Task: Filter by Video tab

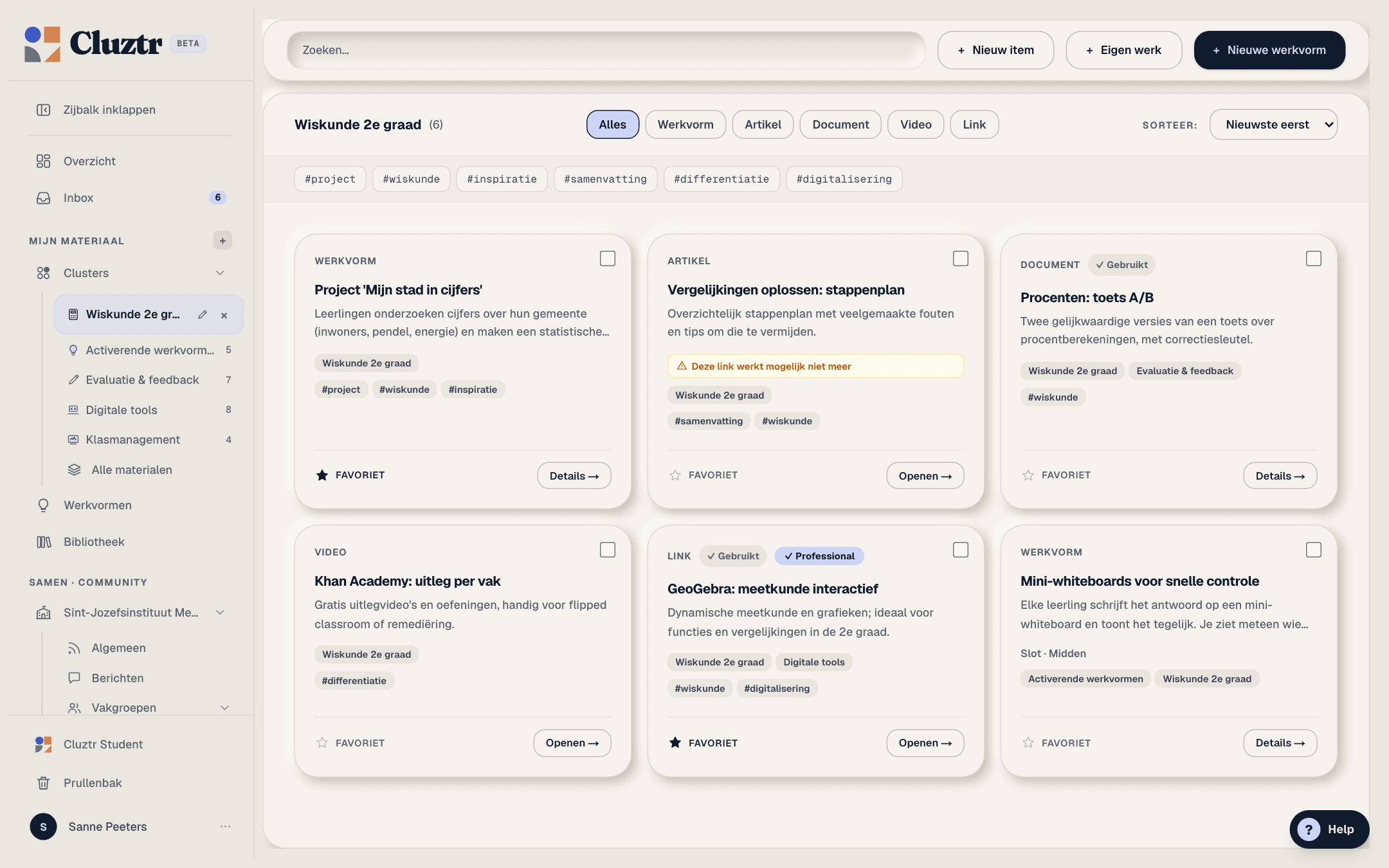Action: (916, 125)
